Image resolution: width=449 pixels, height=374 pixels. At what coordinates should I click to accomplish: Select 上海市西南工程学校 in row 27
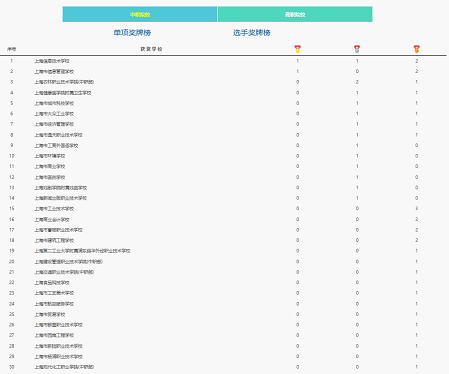pos(54,335)
